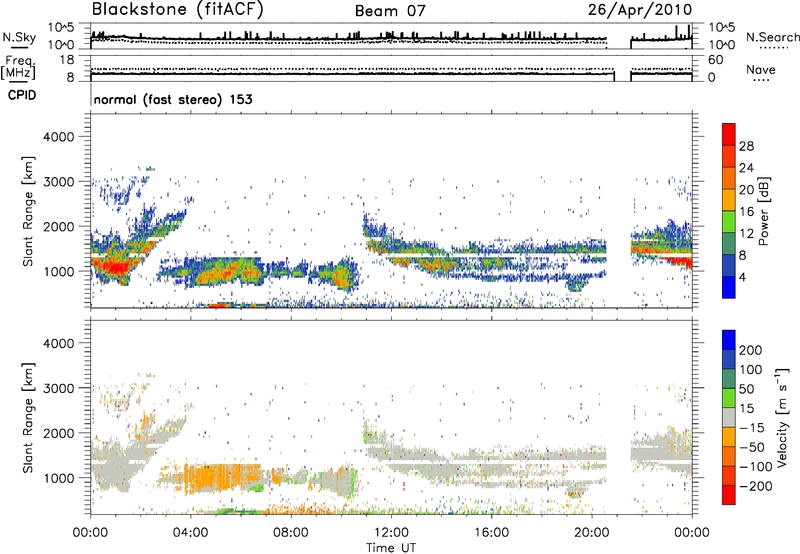Click the "normal (fast stereo) 153" mode text
Viewport: 800px width, 554px height.
click(173, 99)
